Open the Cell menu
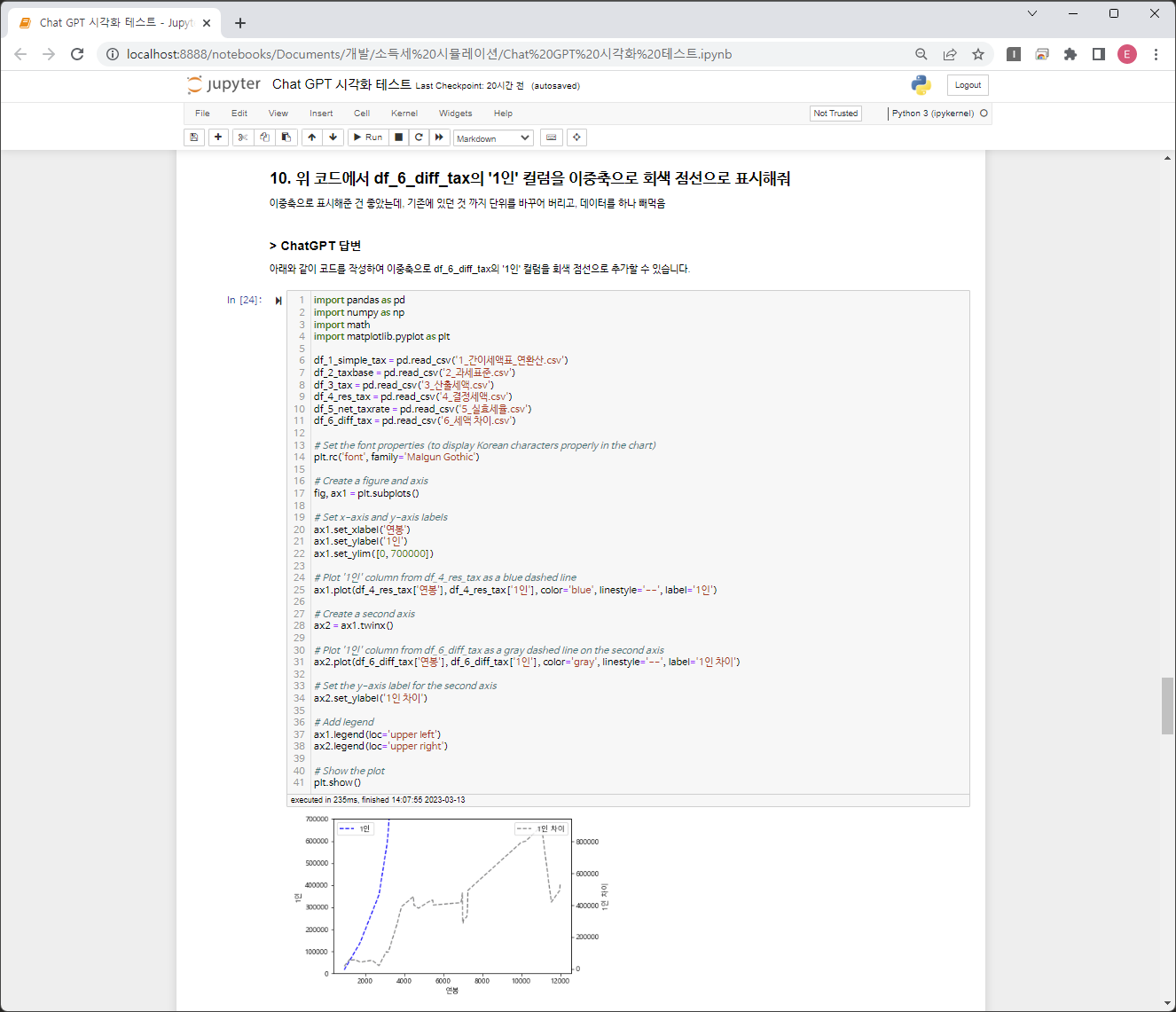Viewport: 1176px width, 1012px height. pyautogui.click(x=362, y=114)
